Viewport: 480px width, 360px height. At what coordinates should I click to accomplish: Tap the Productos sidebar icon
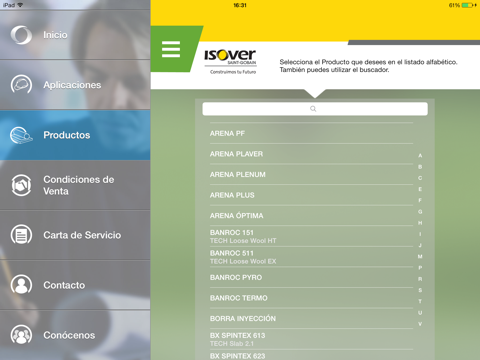(21, 135)
